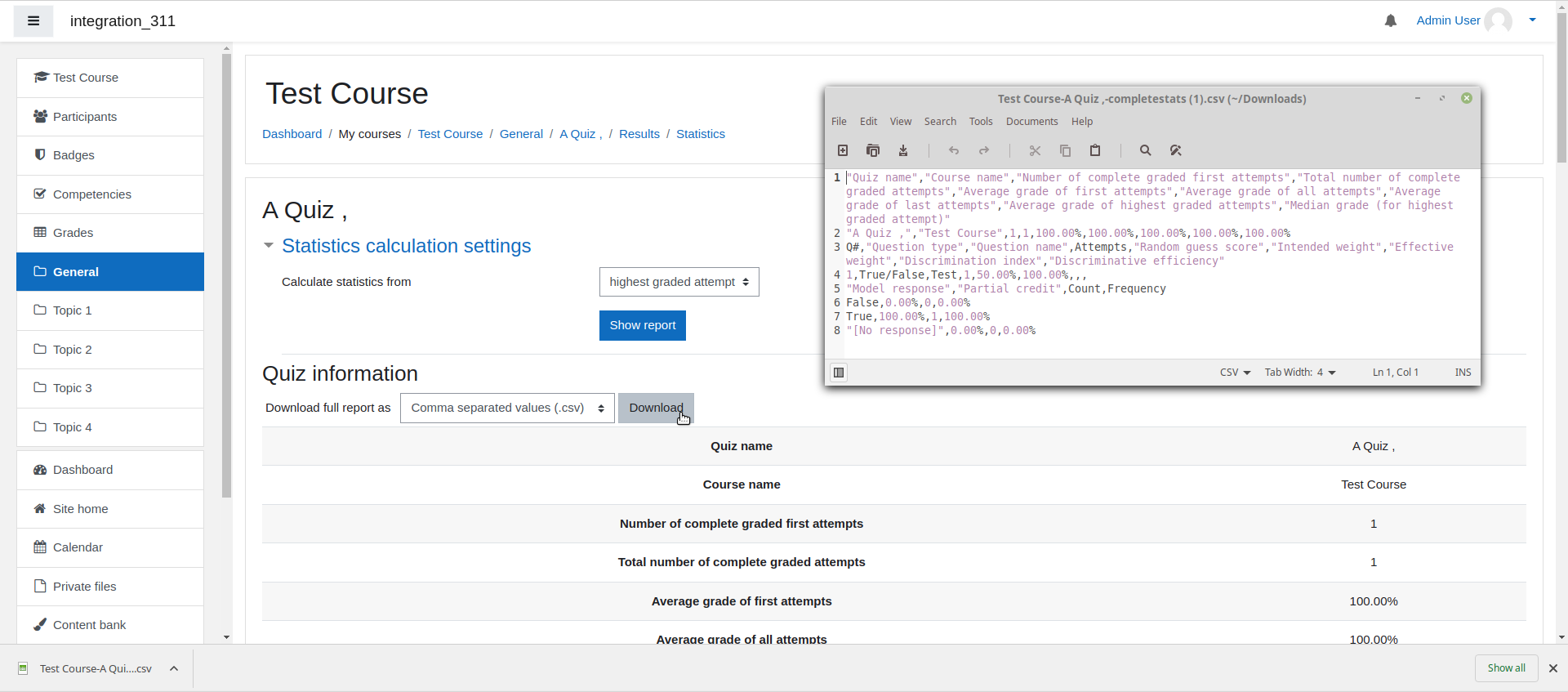Undo last edit in text editor
The width and height of the screenshot is (1568, 692).
(x=954, y=150)
